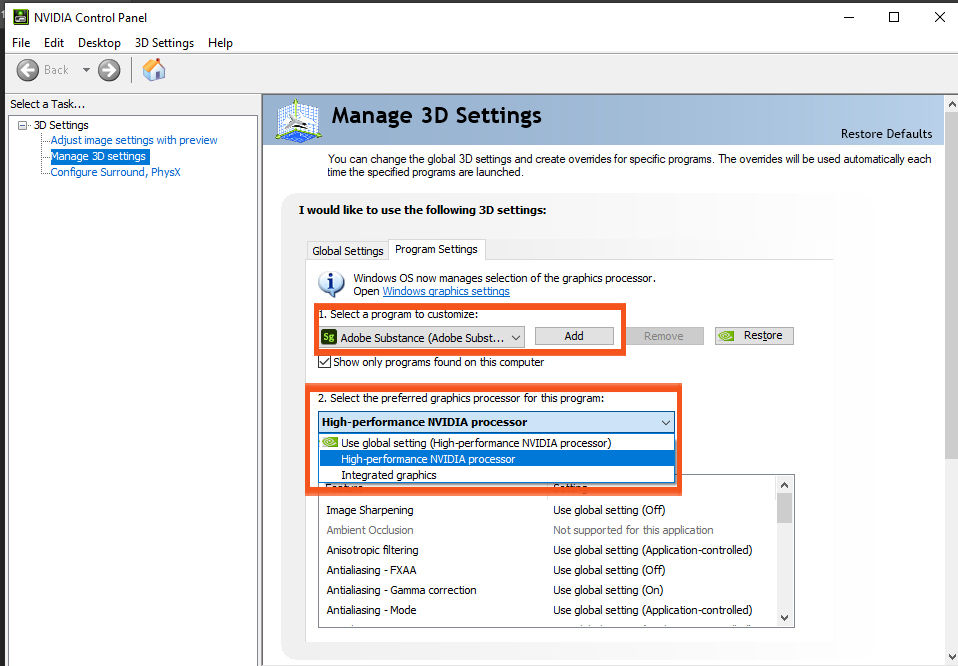This screenshot has width=958, height=666.
Task: Open the Home icon in toolbar
Action: [x=154, y=70]
